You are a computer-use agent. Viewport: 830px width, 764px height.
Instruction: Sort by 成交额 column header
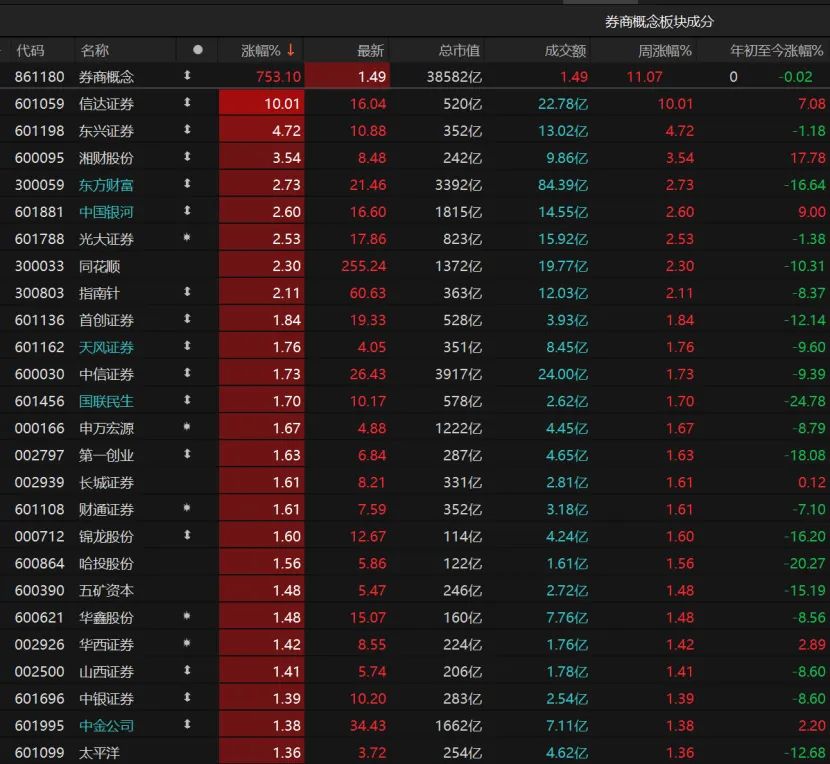click(565, 50)
